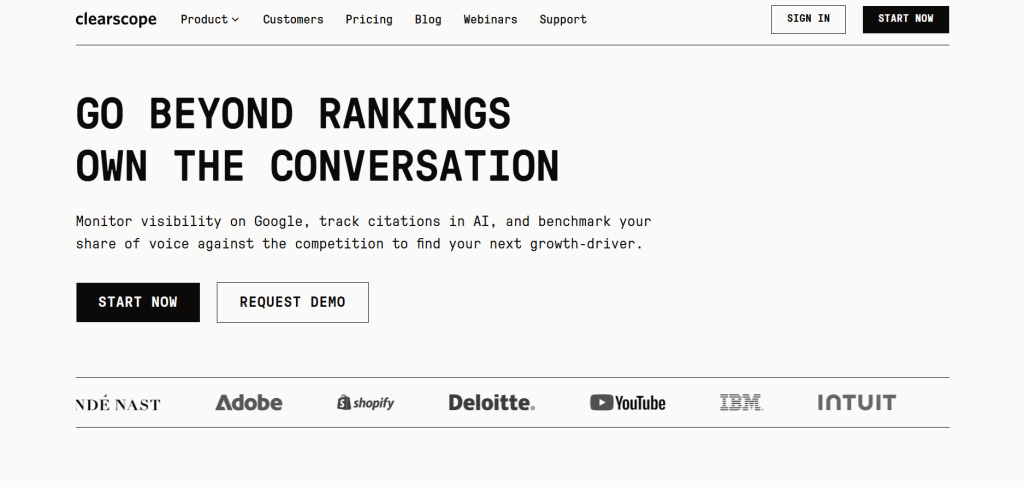1024x487 pixels.
Task: Open the Customers page
Action: 293,19
